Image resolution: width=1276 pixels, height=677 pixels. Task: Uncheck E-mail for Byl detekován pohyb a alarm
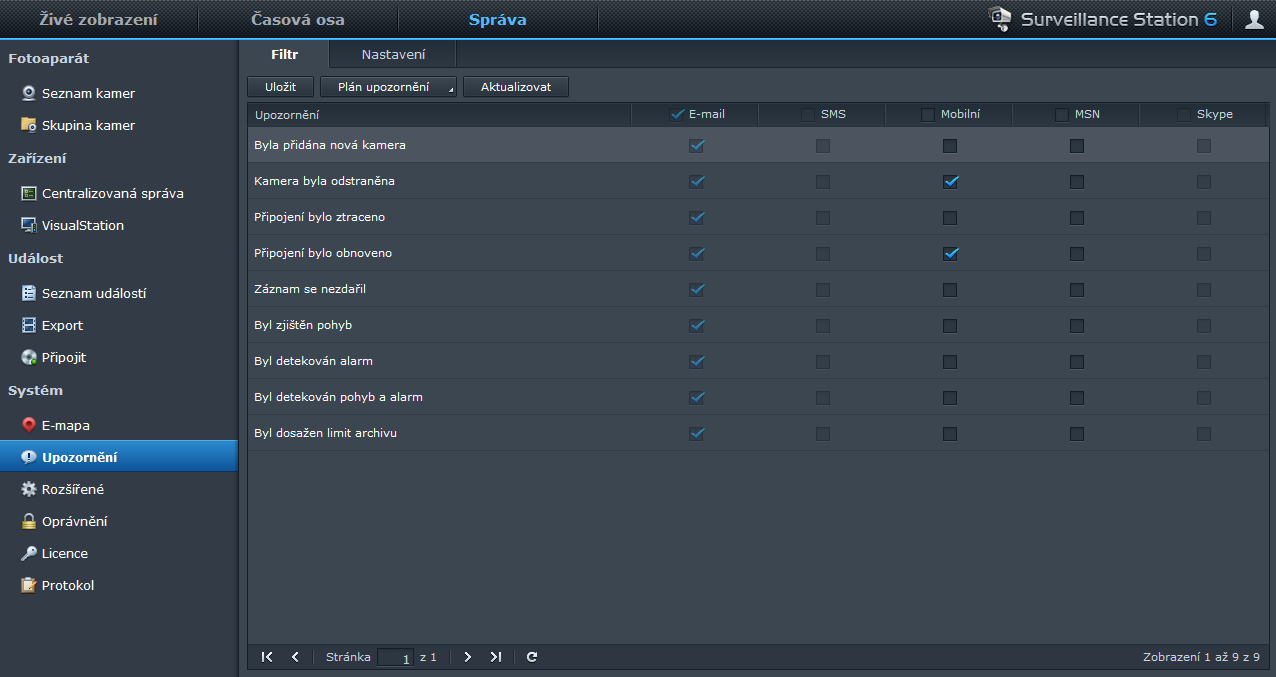coord(697,398)
